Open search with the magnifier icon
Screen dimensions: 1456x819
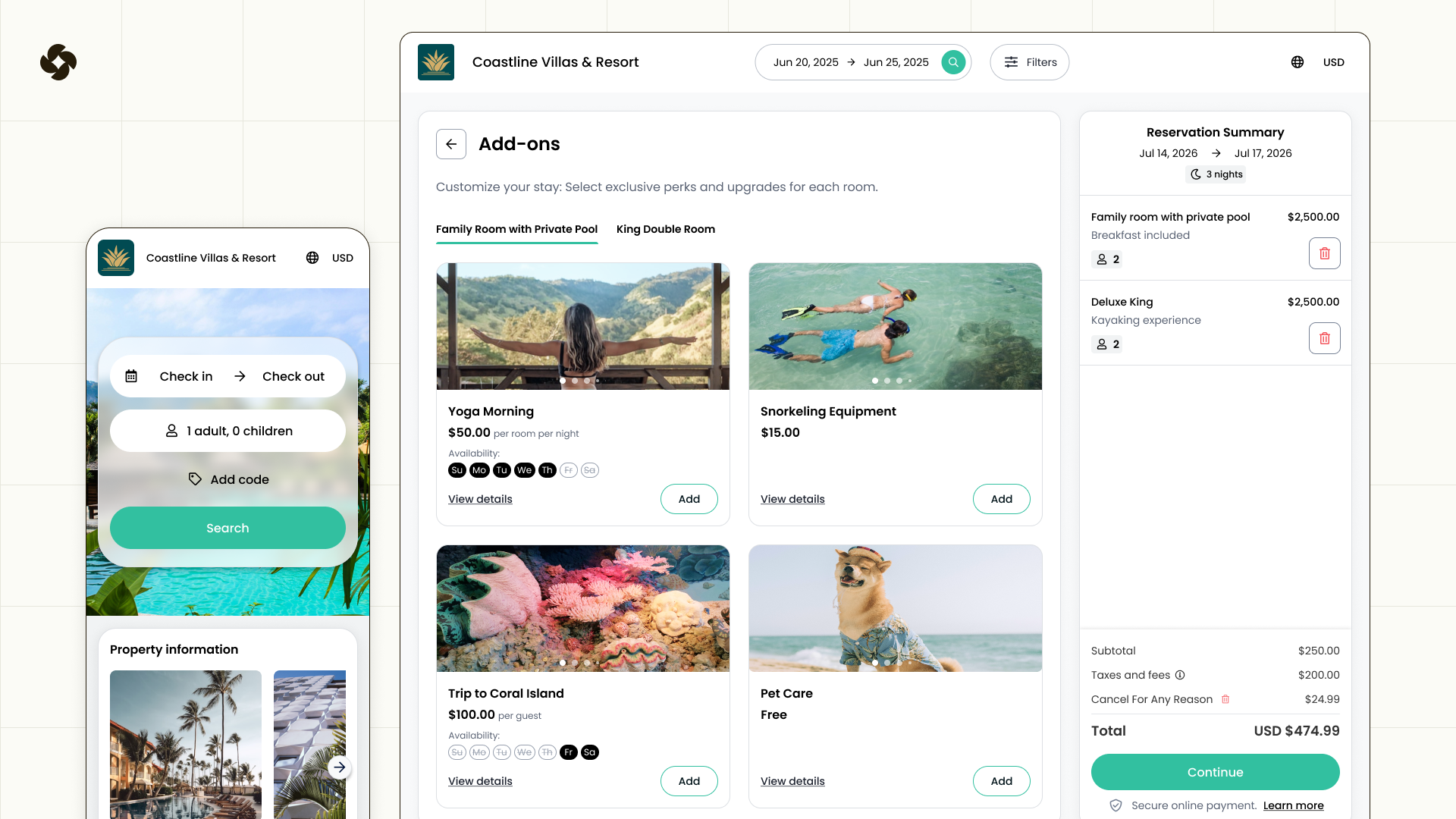(x=953, y=62)
